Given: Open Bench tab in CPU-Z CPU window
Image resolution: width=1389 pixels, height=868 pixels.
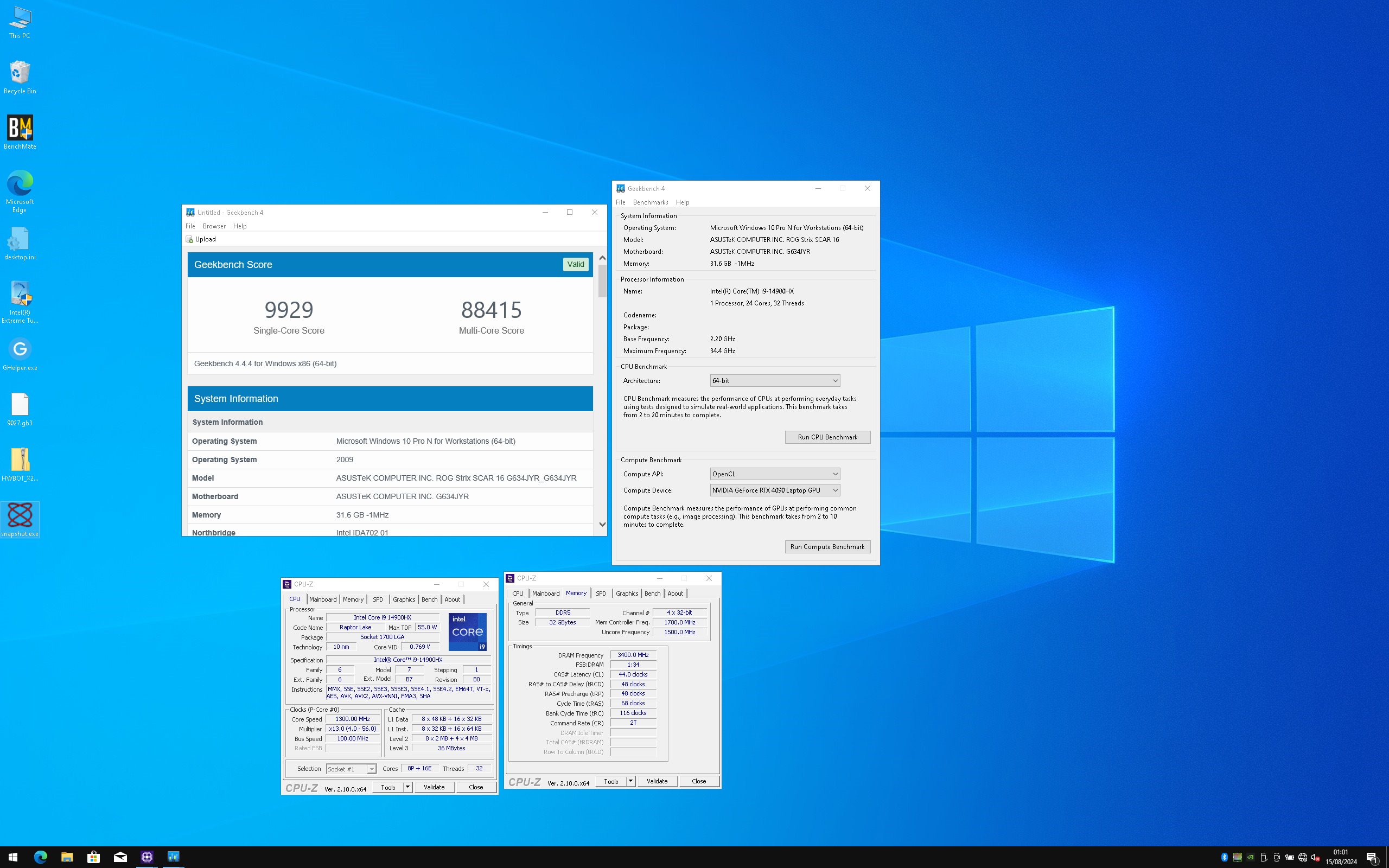Looking at the screenshot, I should click(429, 599).
